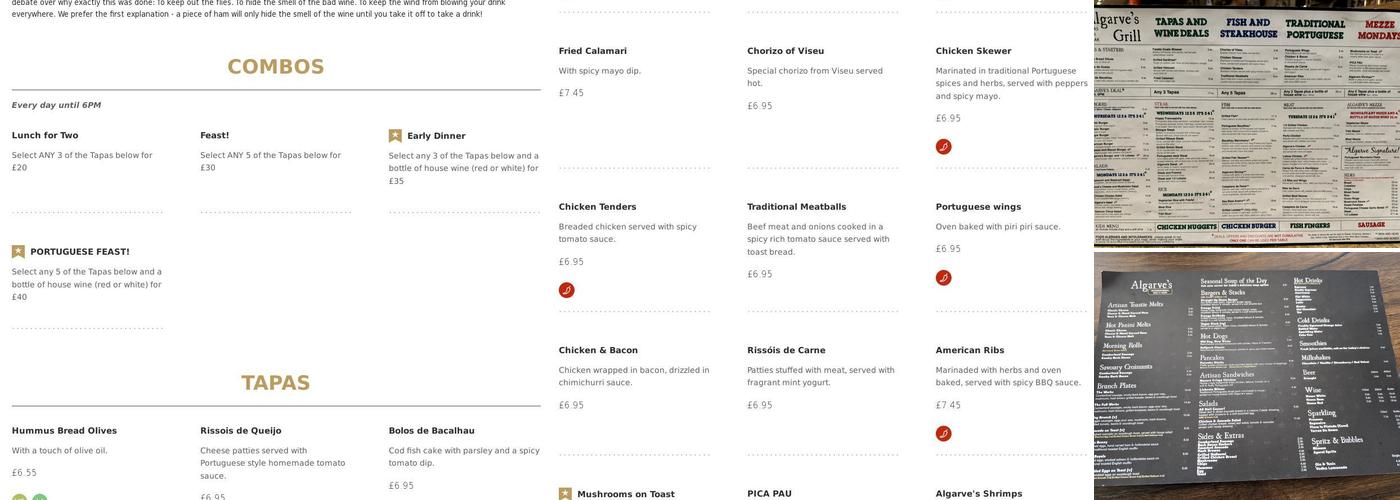This screenshot has width=1400, height=500.
Task: Click the star icon beside Mushrooms on Toast
Action: tap(565, 494)
